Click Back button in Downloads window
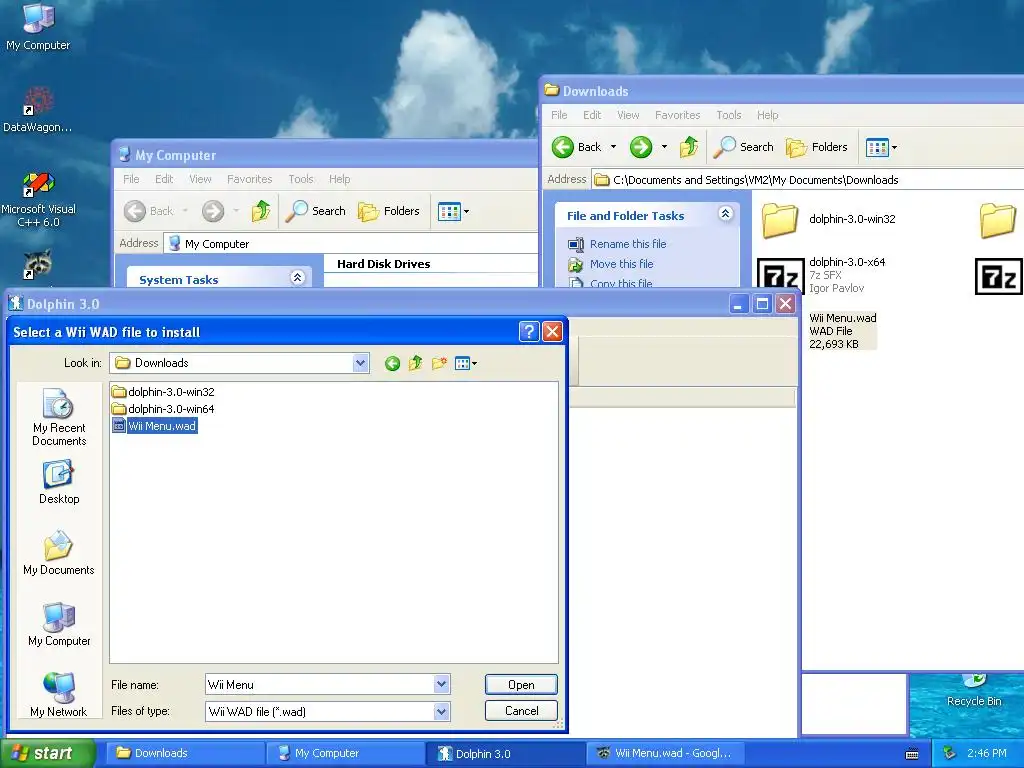 576,147
